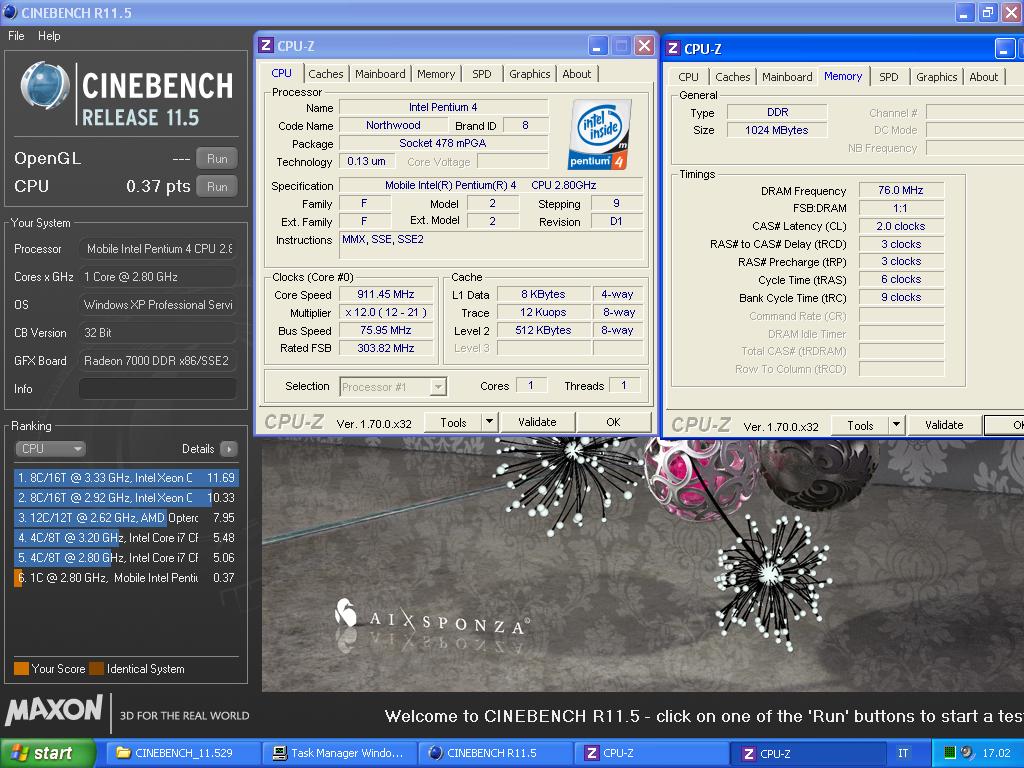The image size is (1024, 768).
Task: Click brown Identical System legend swatch
Action: click(97, 669)
